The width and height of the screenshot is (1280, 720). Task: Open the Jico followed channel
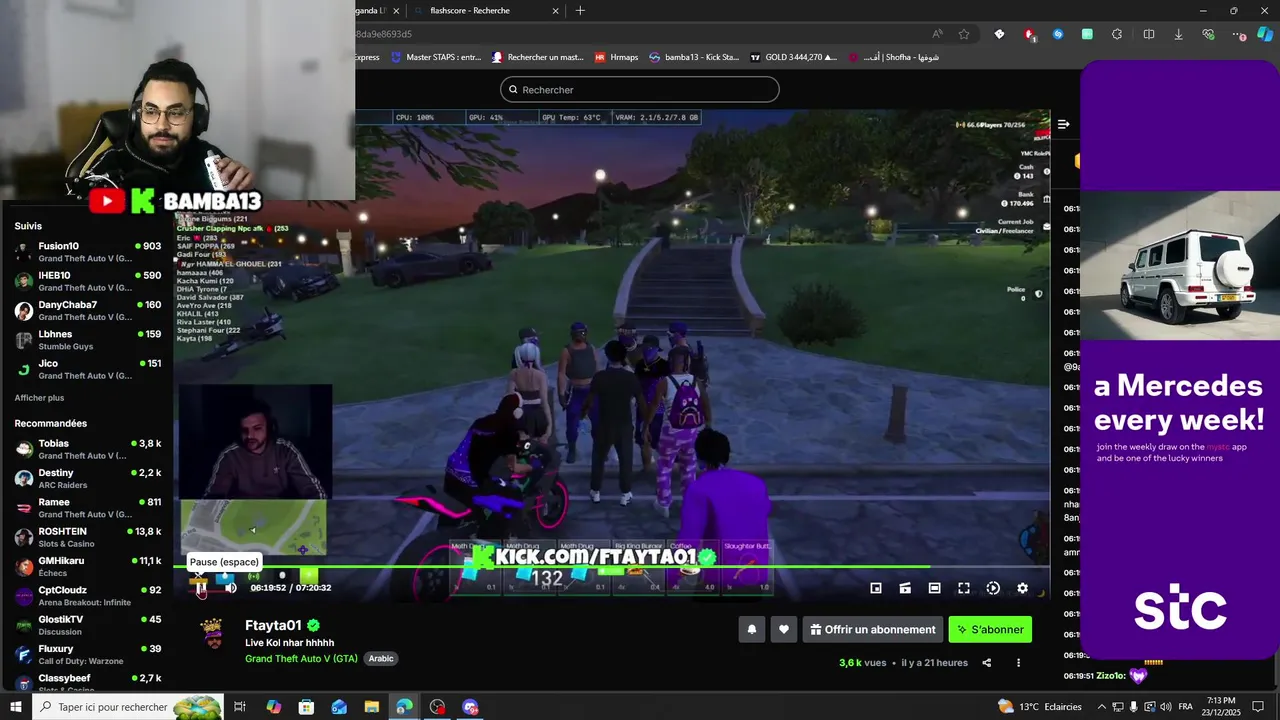(x=87, y=370)
